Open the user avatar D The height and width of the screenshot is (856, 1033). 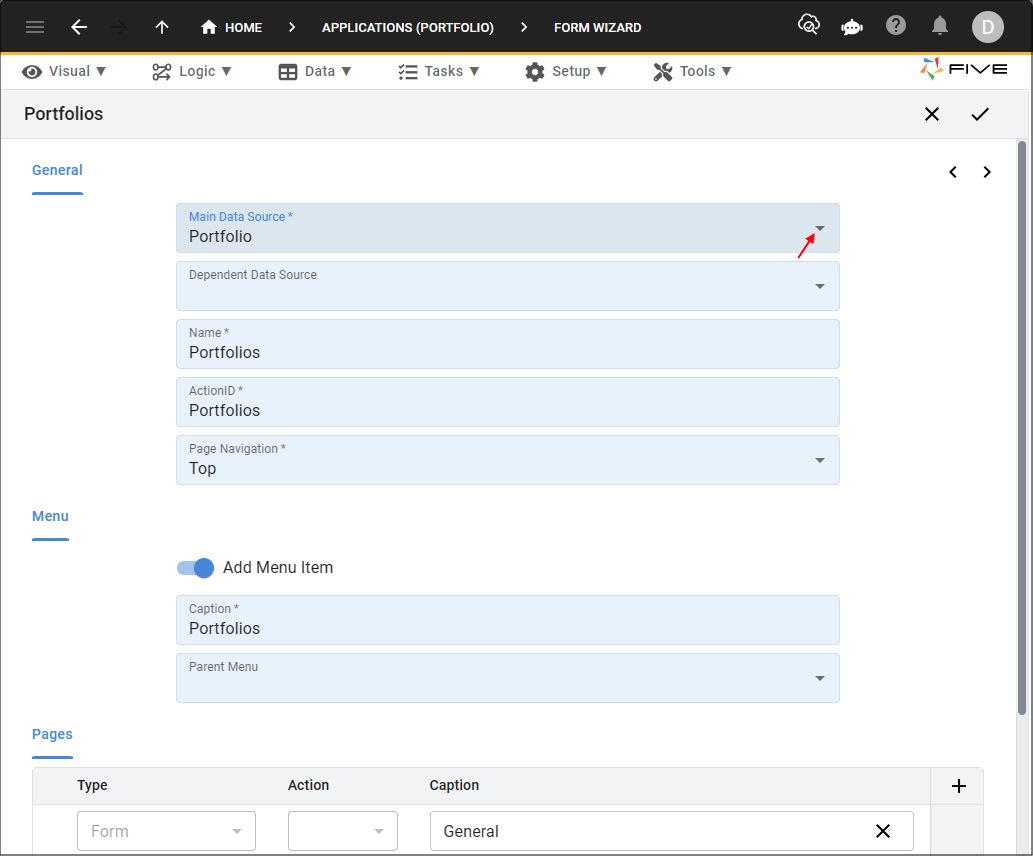[x=988, y=27]
